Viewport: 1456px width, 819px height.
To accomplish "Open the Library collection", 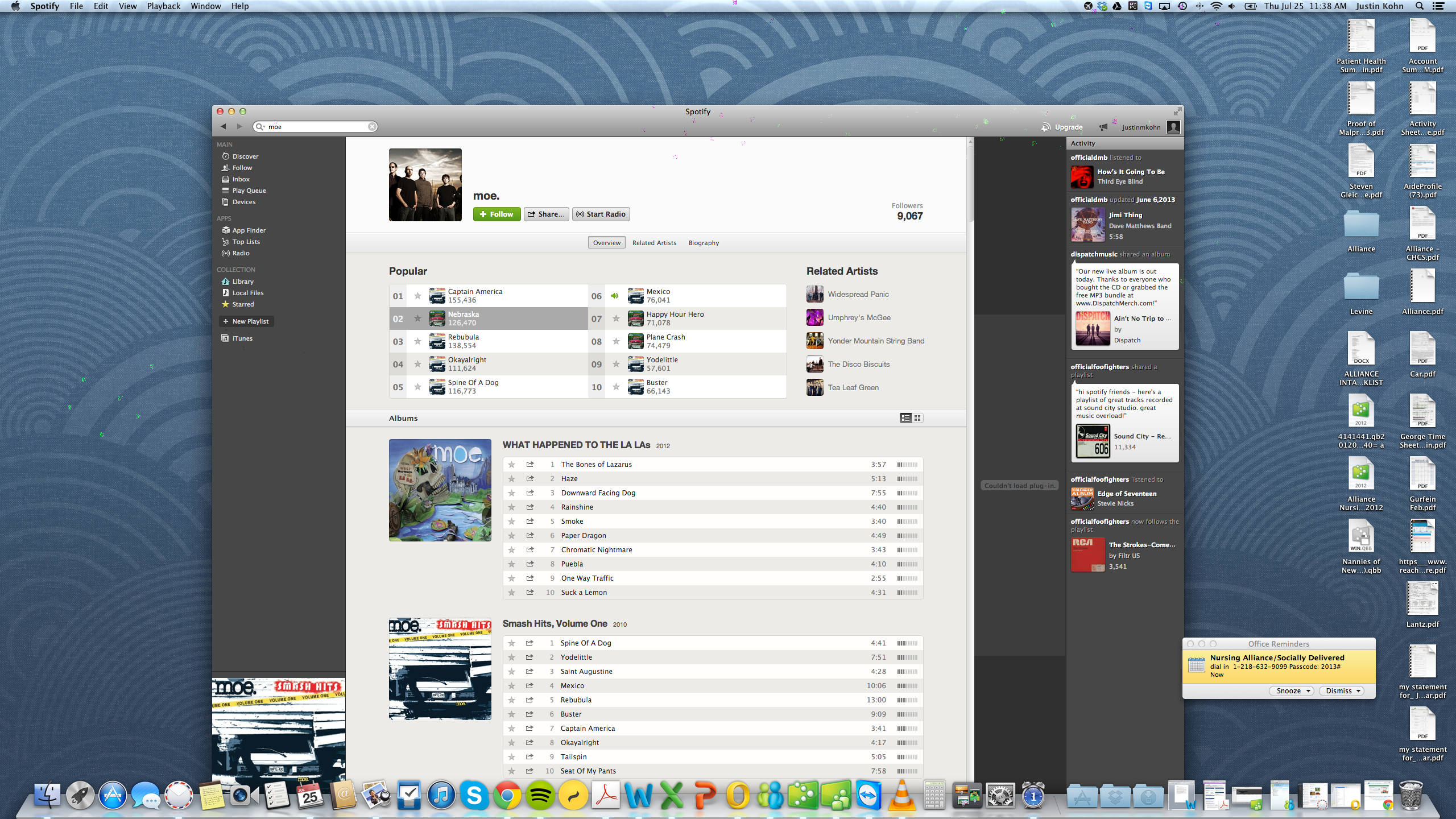I will click(x=242, y=282).
